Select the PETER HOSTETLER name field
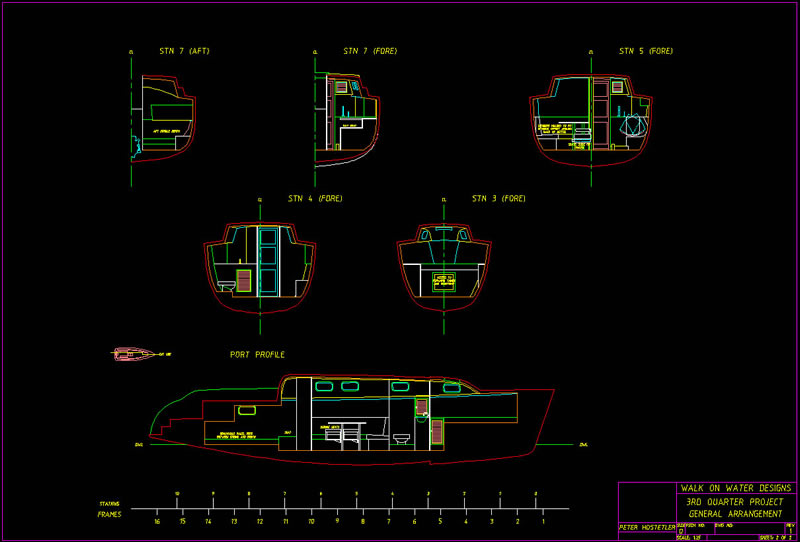This screenshot has height=542, width=800. tap(643, 526)
